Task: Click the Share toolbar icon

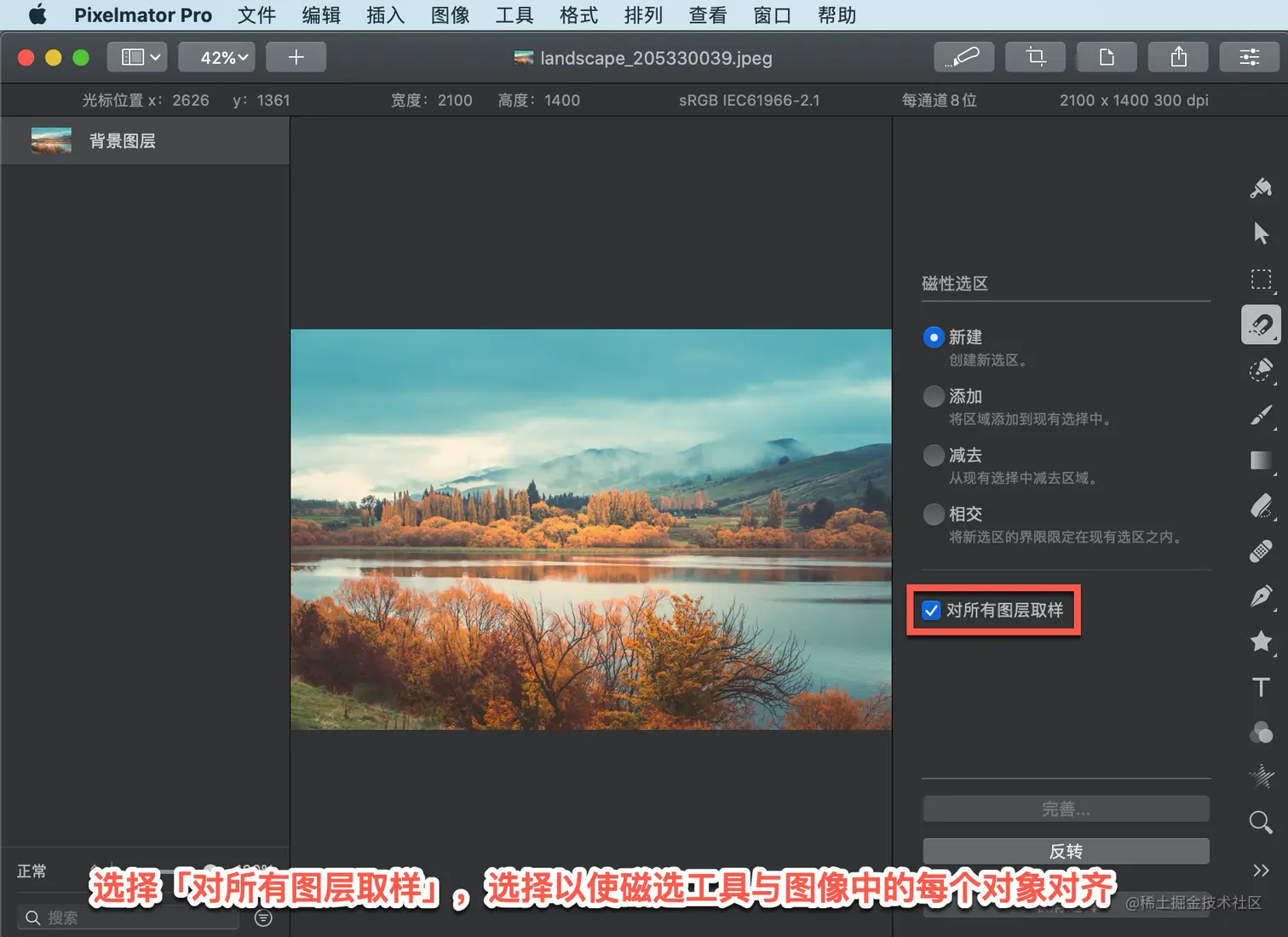Action: click(1178, 57)
